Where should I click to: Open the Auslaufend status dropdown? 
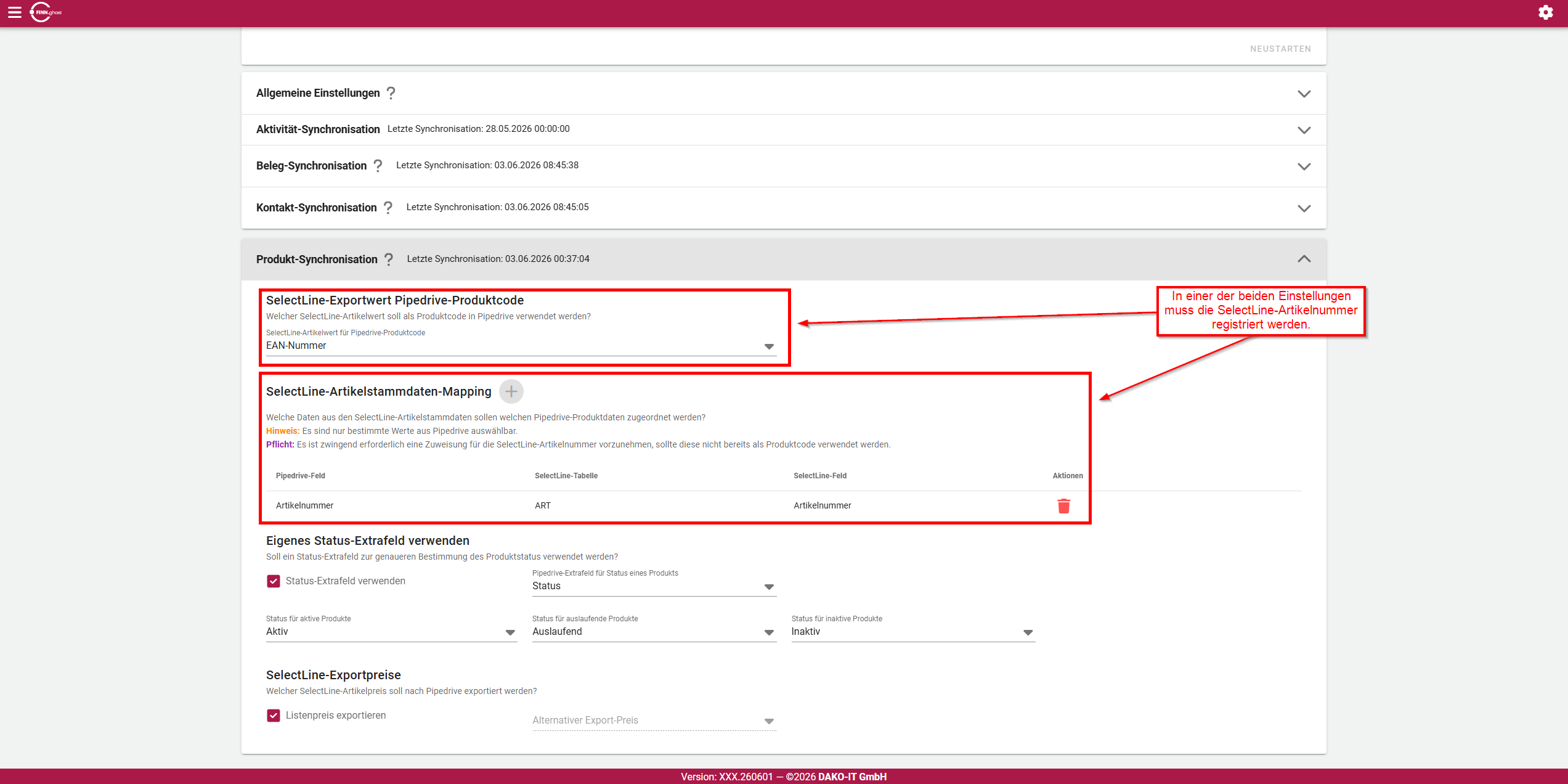[x=654, y=632]
